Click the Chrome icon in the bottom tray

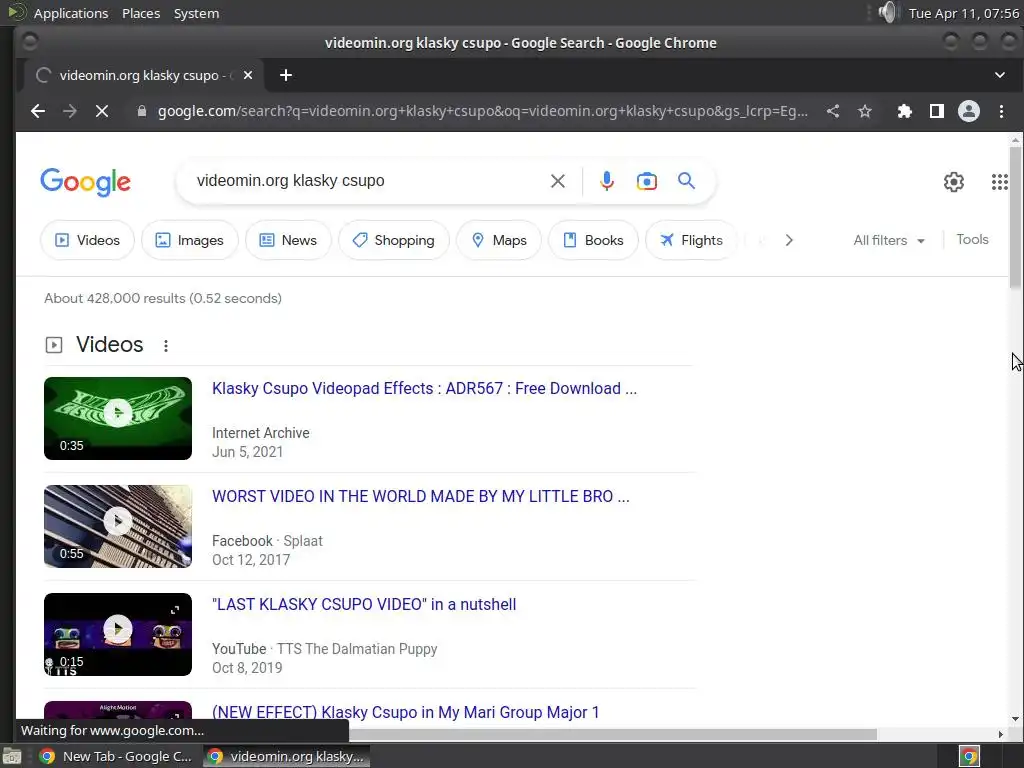969,756
